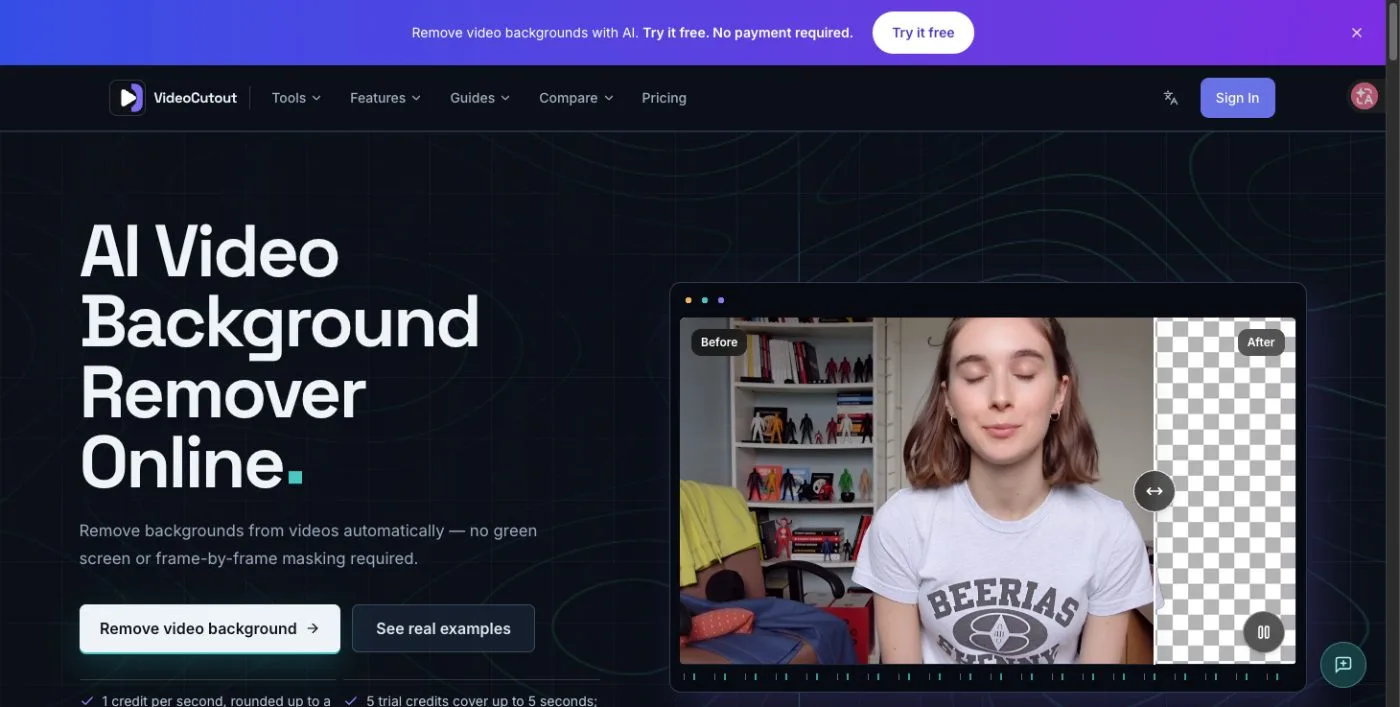The width and height of the screenshot is (1400, 707).
Task: Click the VideoCutout logo icon
Action: (127, 98)
